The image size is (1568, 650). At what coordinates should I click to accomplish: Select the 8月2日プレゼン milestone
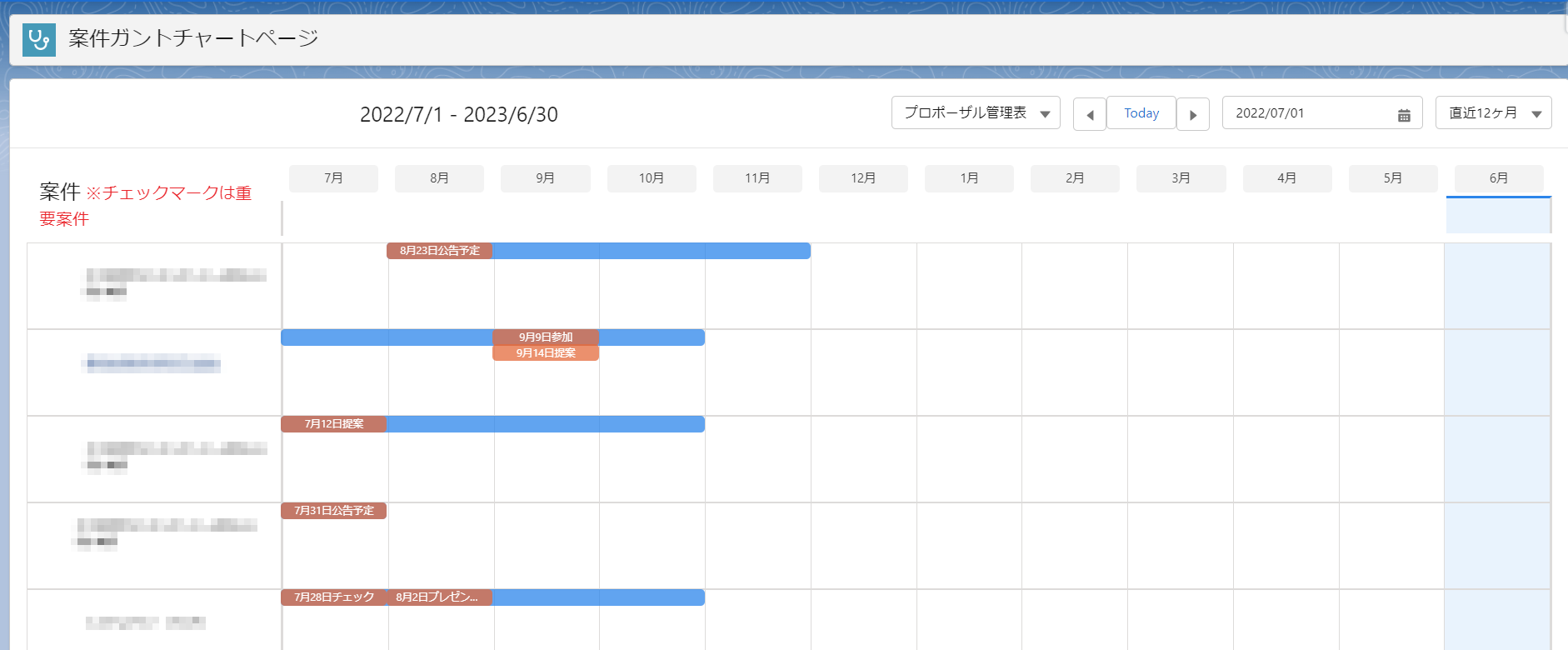tap(438, 597)
